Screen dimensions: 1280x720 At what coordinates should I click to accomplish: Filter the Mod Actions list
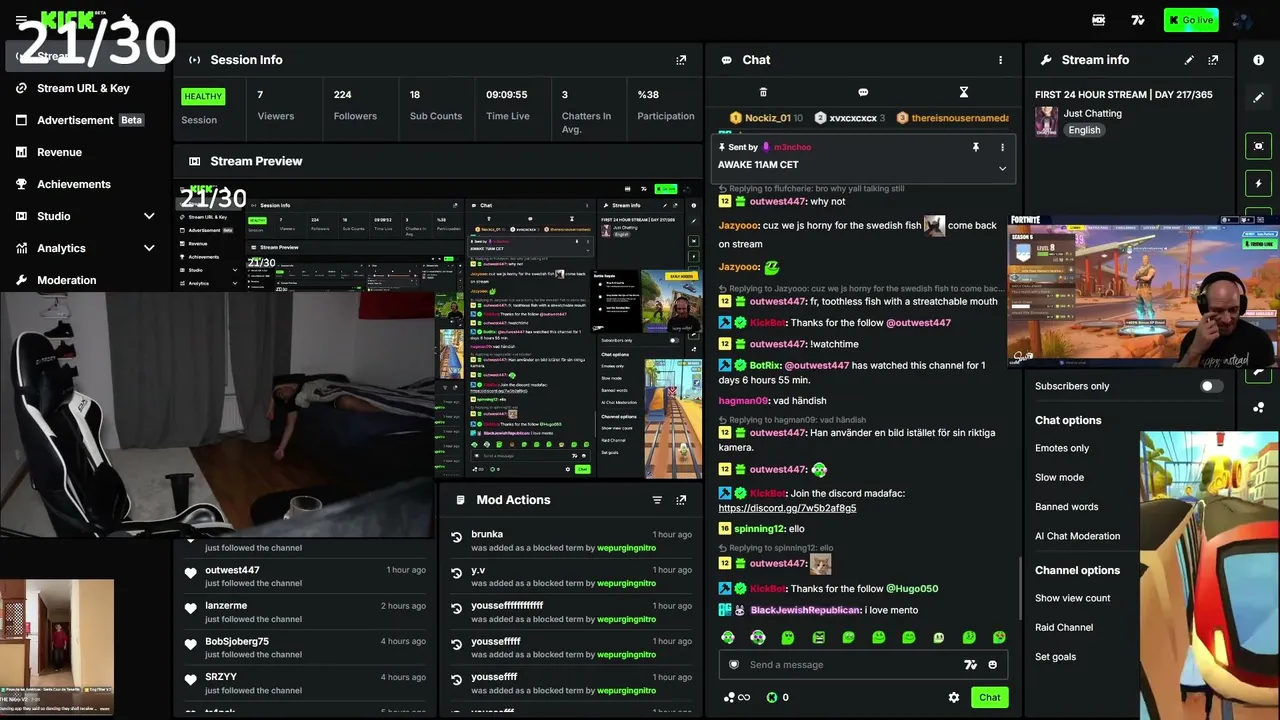[657, 500]
